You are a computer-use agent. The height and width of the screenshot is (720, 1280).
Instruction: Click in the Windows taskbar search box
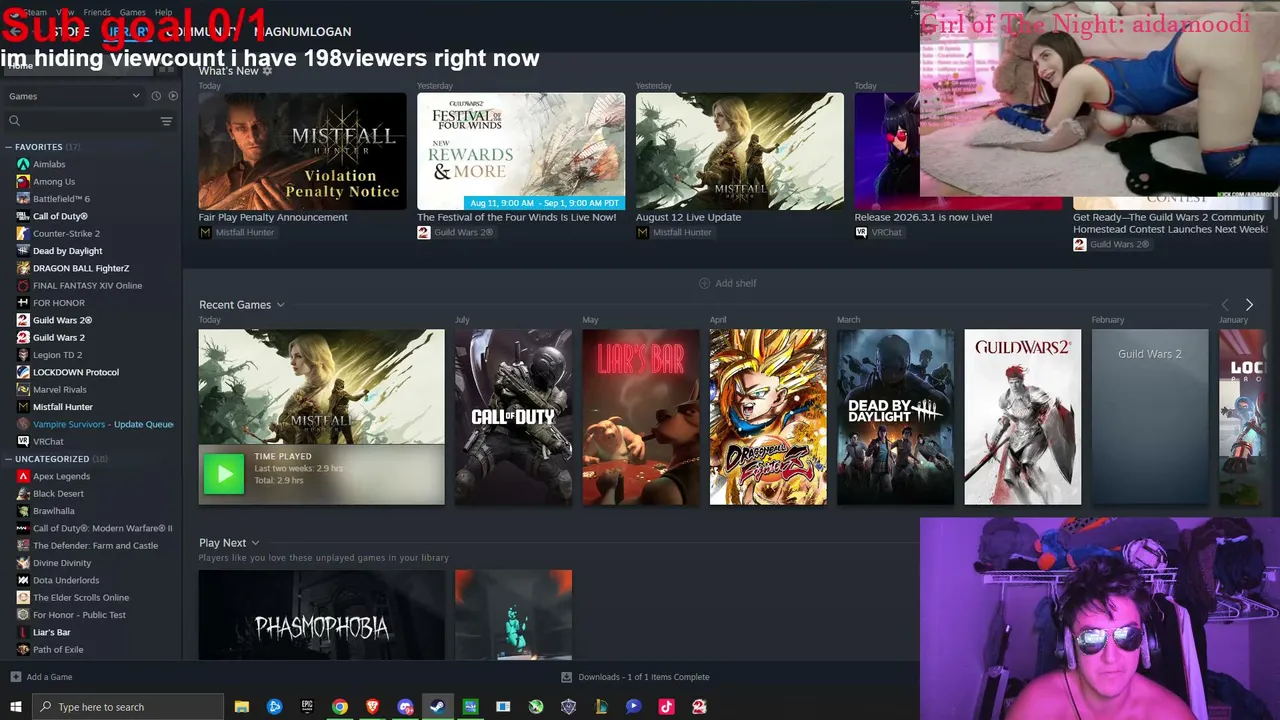[128, 707]
